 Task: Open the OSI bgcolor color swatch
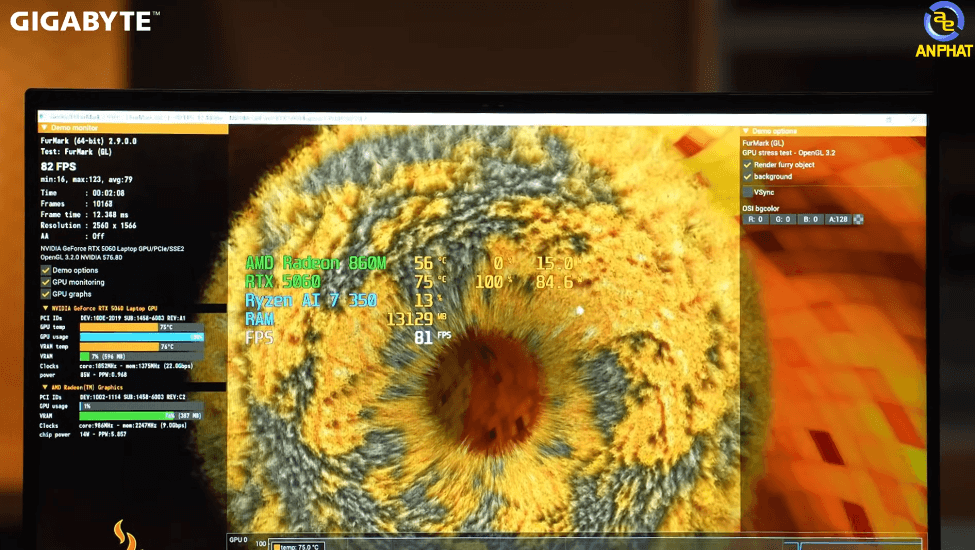pyautogui.click(x=859, y=219)
